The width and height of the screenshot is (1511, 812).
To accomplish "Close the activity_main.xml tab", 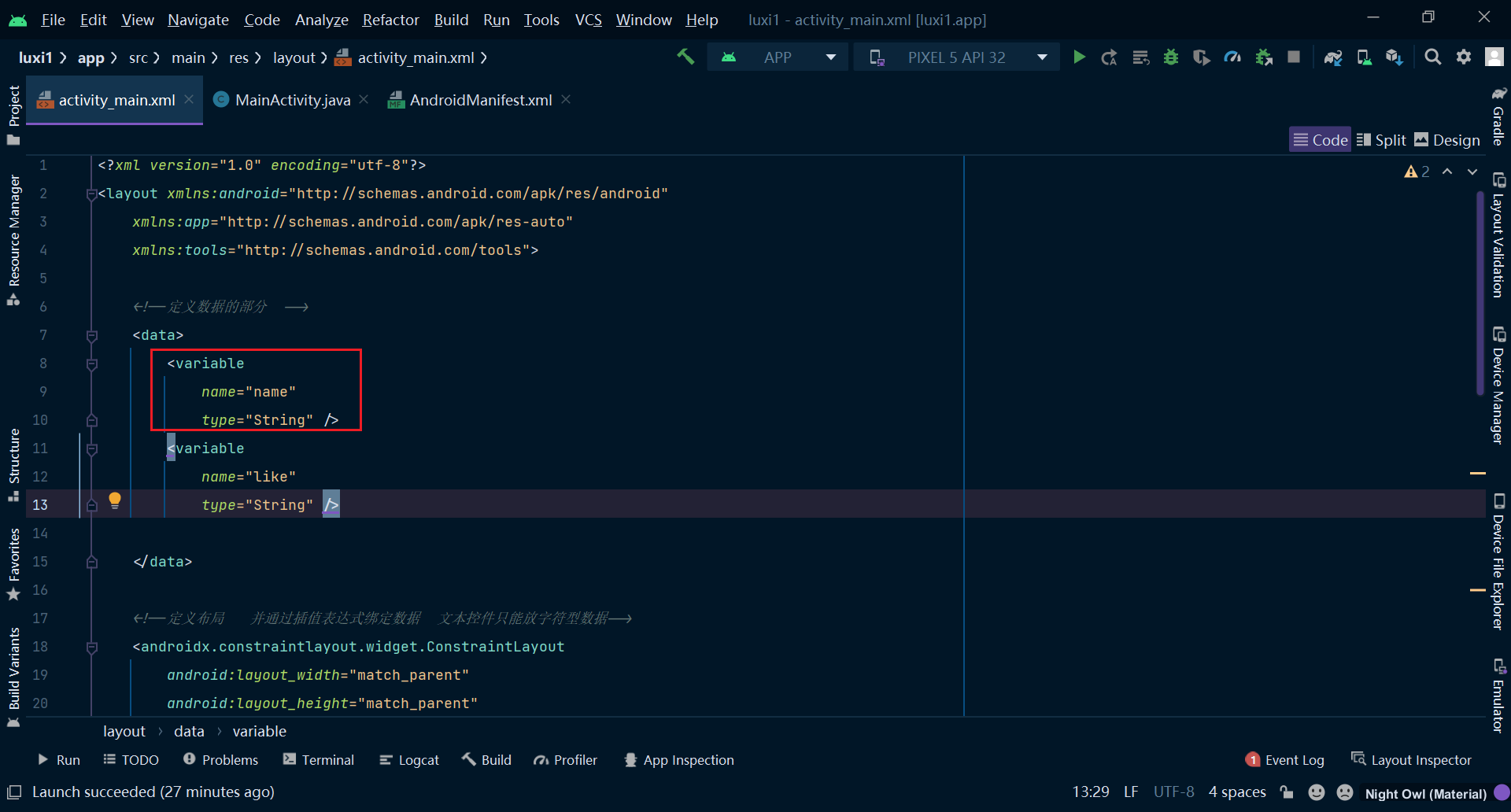I will tap(189, 100).
